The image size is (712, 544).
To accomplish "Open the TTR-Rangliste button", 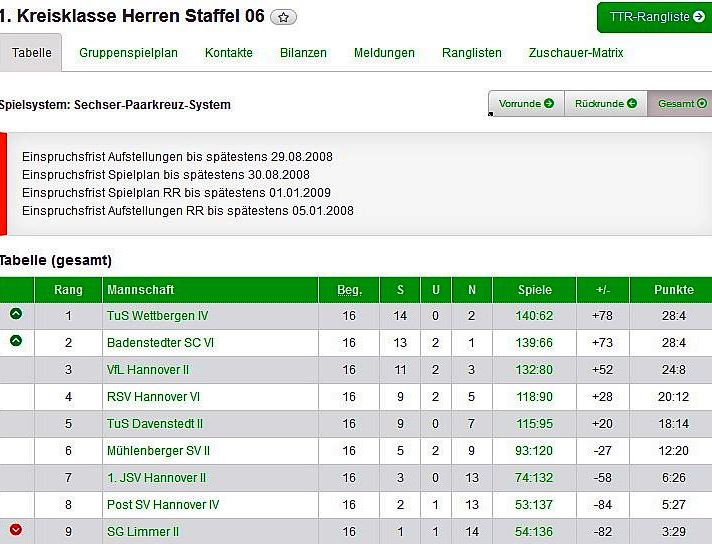I will pyautogui.click(x=656, y=17).
